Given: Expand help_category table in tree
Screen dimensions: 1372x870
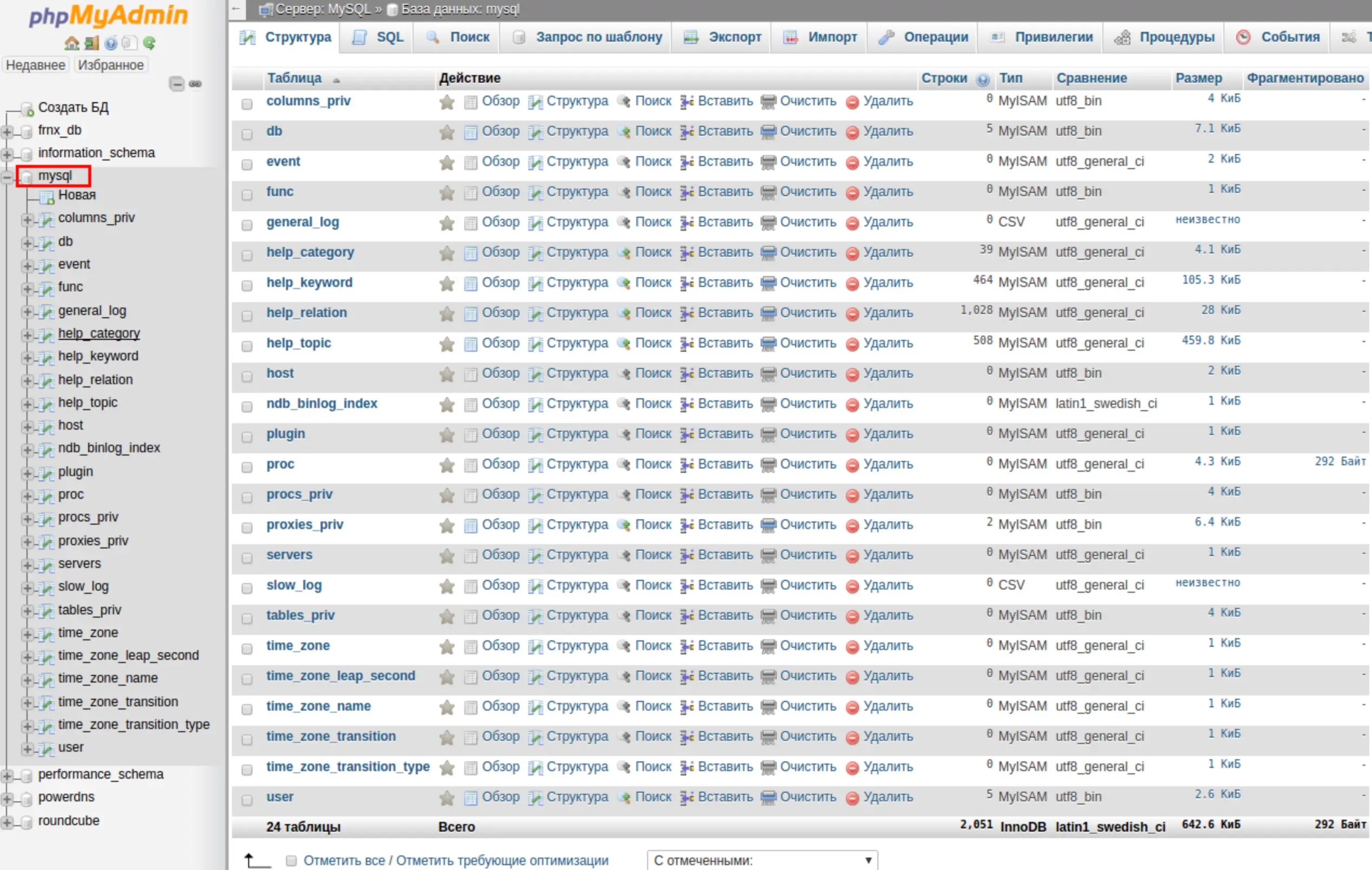Looking at the screenshot, I should point(27,335).
